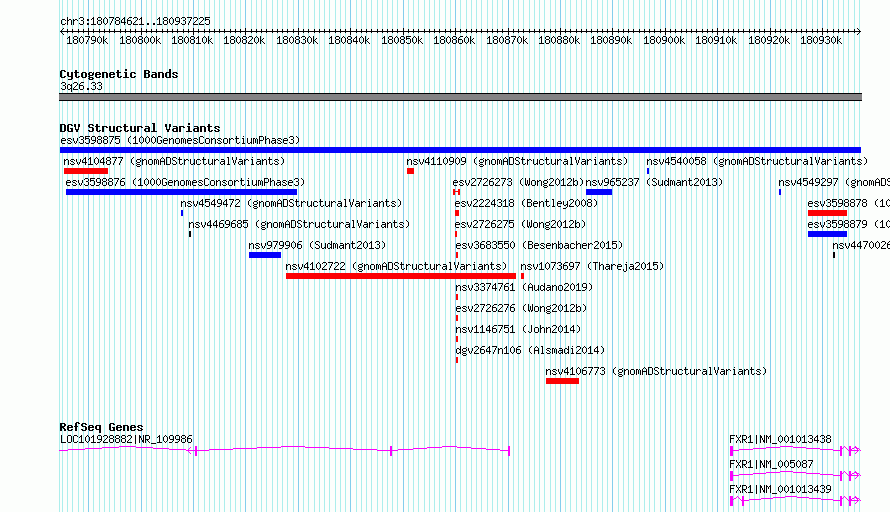This screenshot has height=512, width=890.
Task: Select the red nsv4104877 variant bar
Action: 86,171
